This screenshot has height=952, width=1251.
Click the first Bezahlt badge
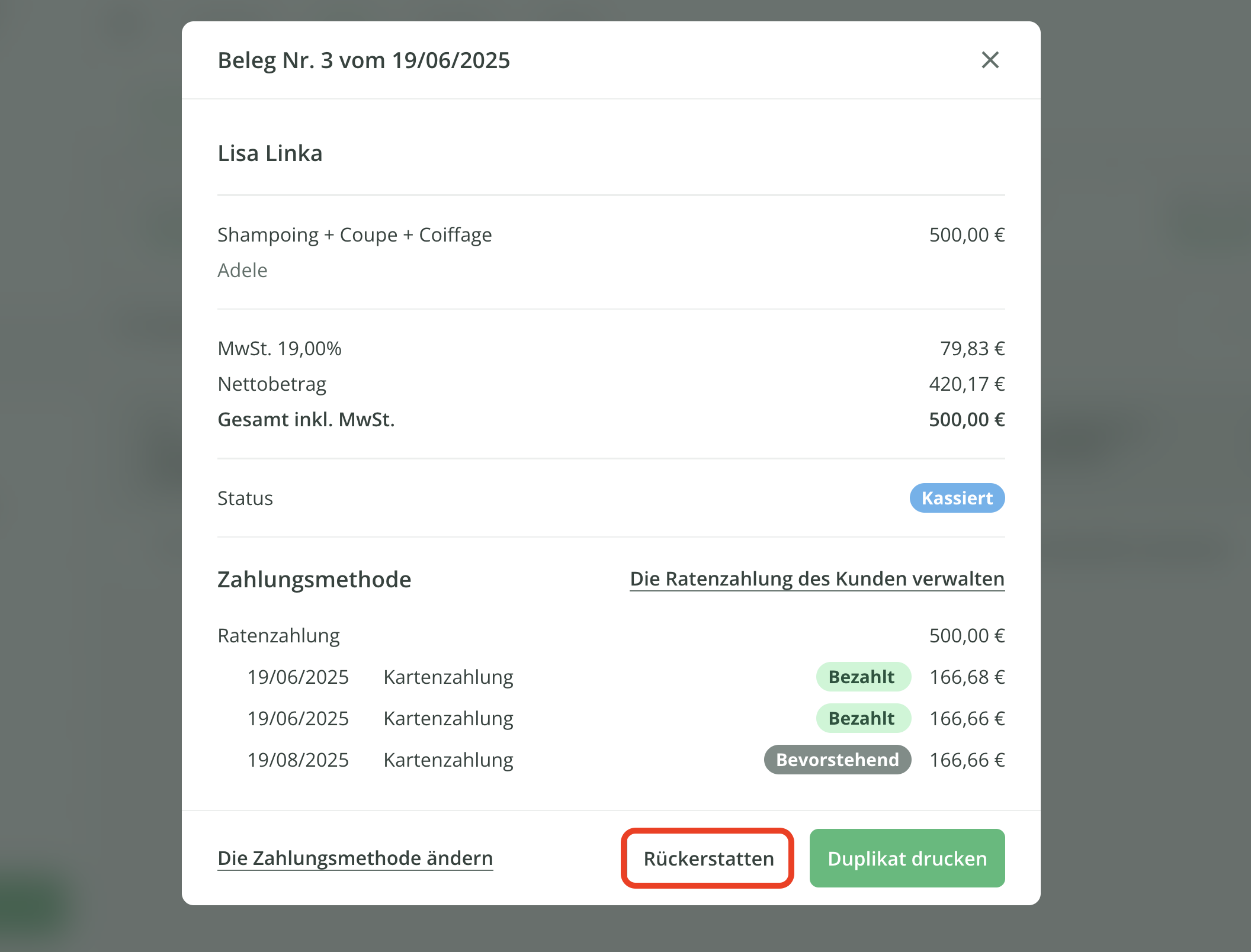[862, 677]
